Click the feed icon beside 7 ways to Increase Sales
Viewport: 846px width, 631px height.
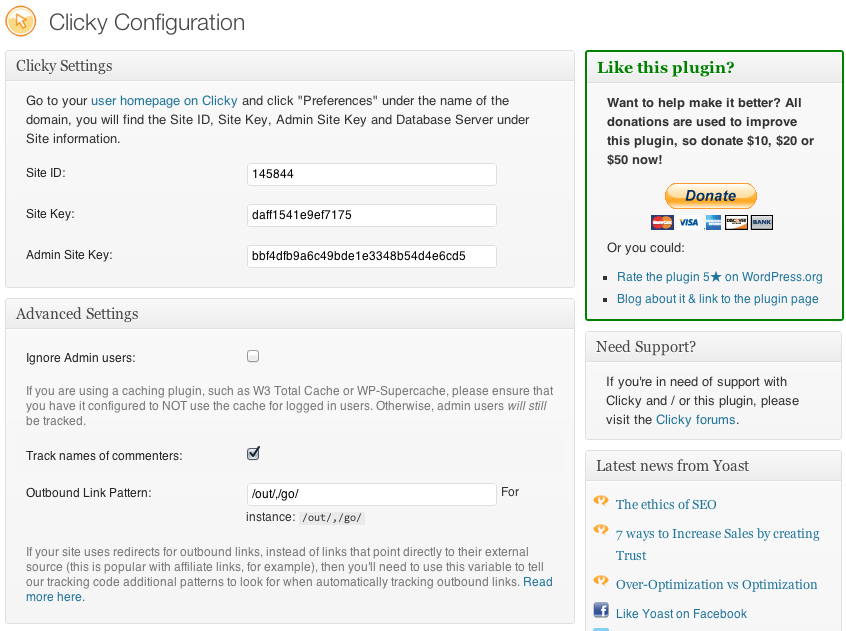(x=601, y=530)
